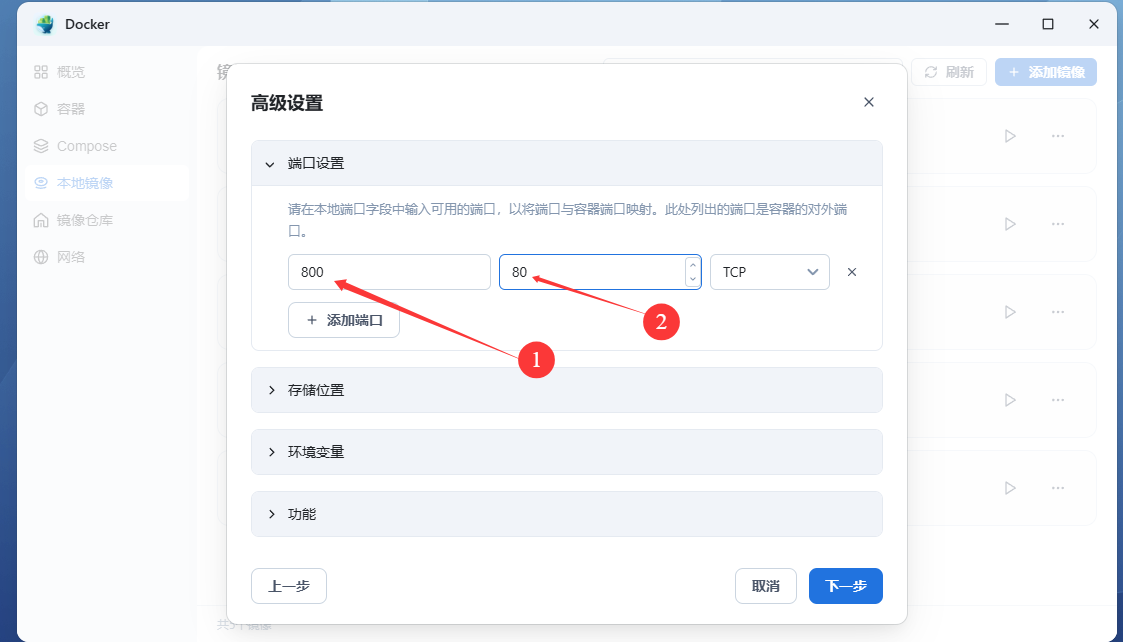Open the TCP protocol dropdown
1123x642 pixels.
tap(770, 272)
